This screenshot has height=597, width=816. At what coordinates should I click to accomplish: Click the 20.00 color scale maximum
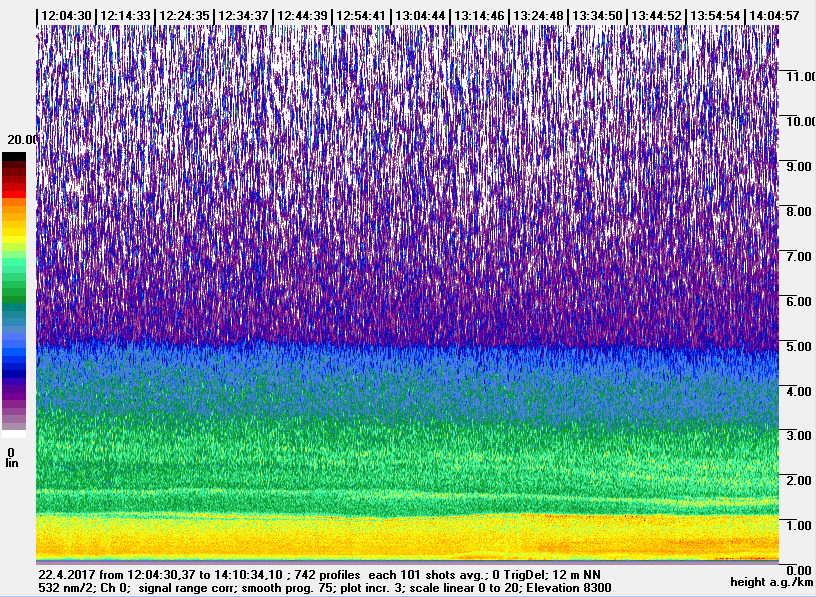coord(23,139)
